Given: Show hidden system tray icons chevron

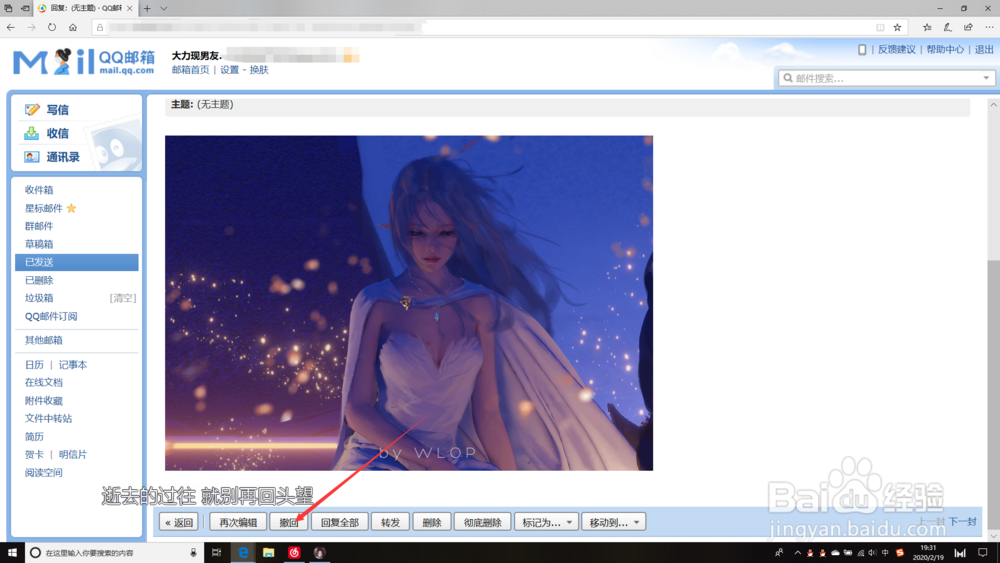Looking at the screenshot, I should pos(797,553).
